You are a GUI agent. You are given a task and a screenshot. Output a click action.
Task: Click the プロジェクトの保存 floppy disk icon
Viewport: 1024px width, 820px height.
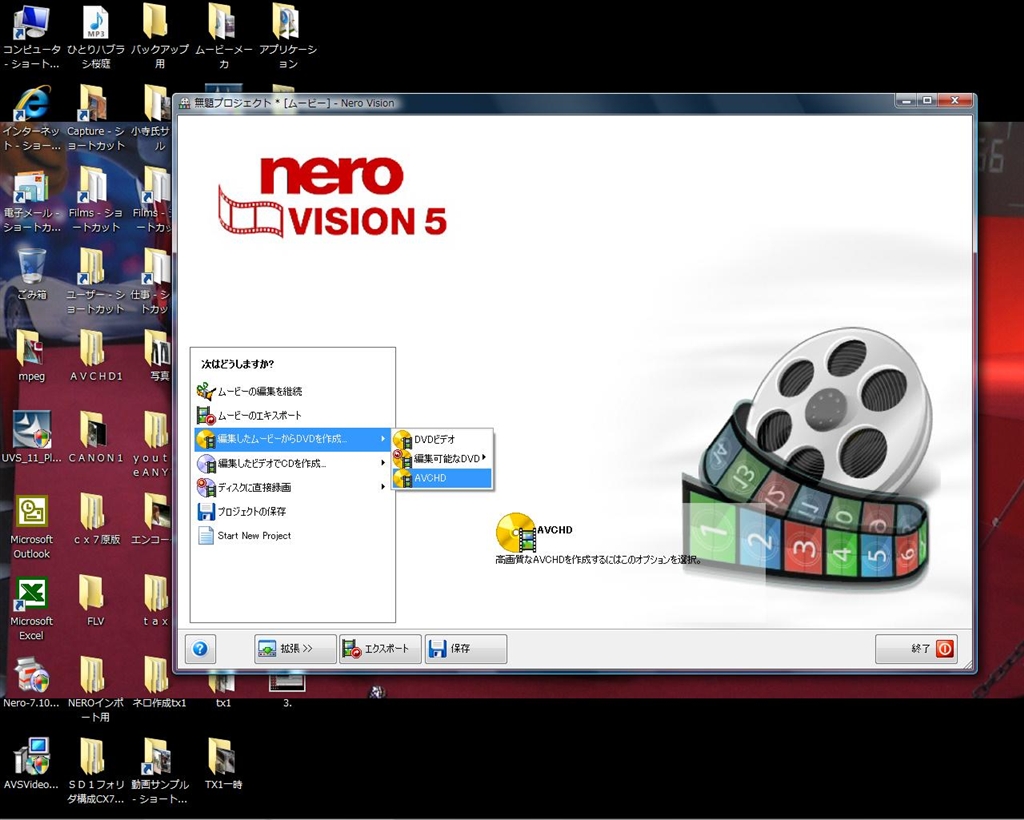coord(206,511)
